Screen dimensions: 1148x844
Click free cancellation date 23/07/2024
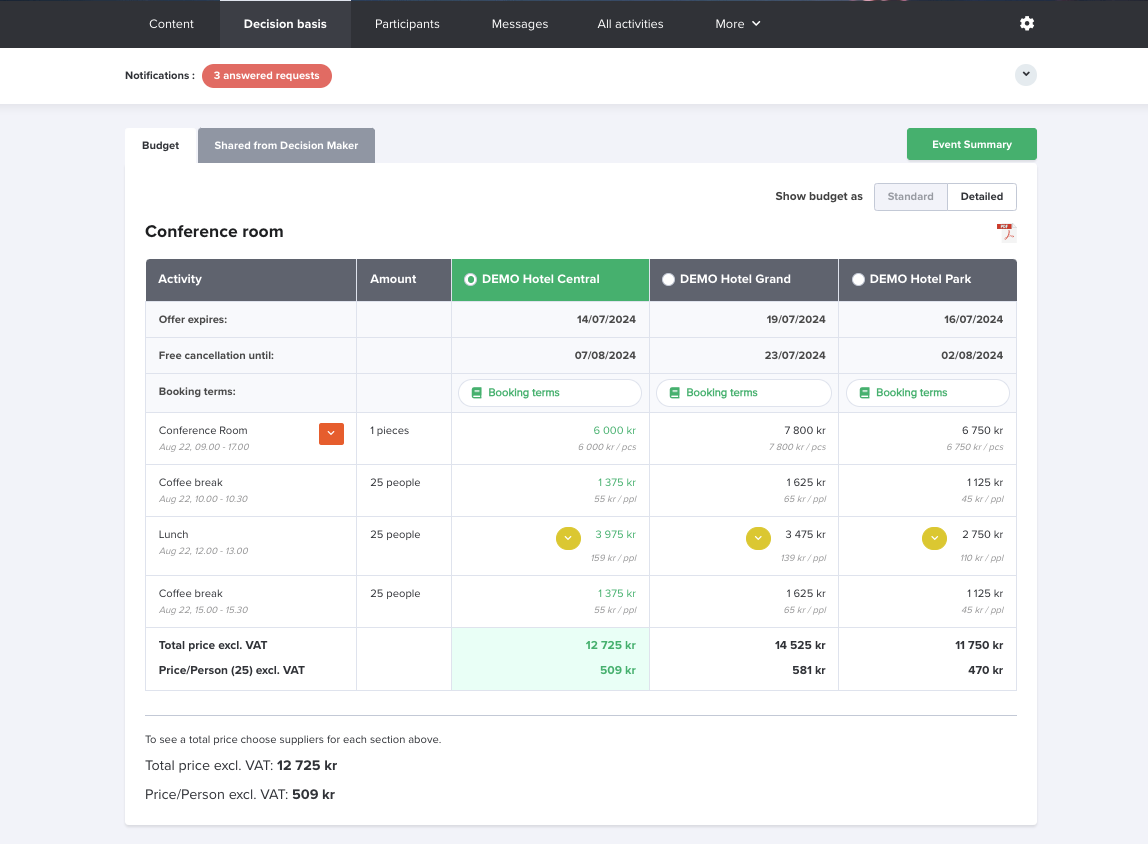point(795,356)
